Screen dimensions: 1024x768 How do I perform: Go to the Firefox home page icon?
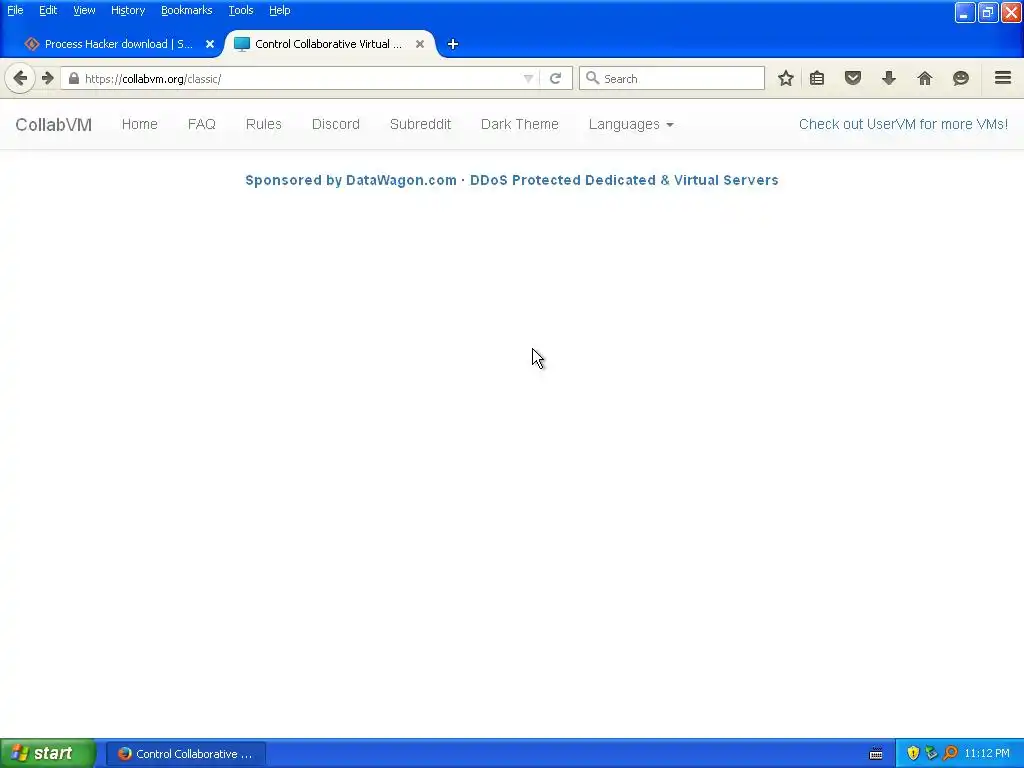(925, 78)
